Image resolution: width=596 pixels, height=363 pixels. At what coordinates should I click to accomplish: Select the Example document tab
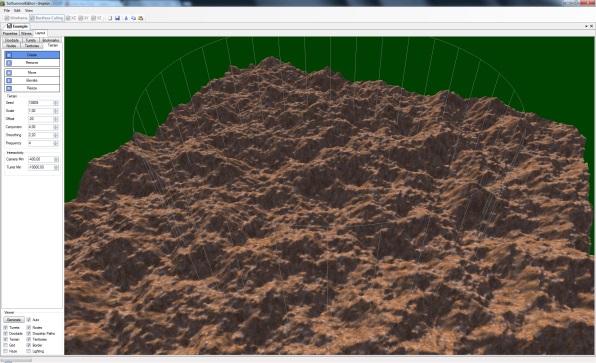point(16,26)
